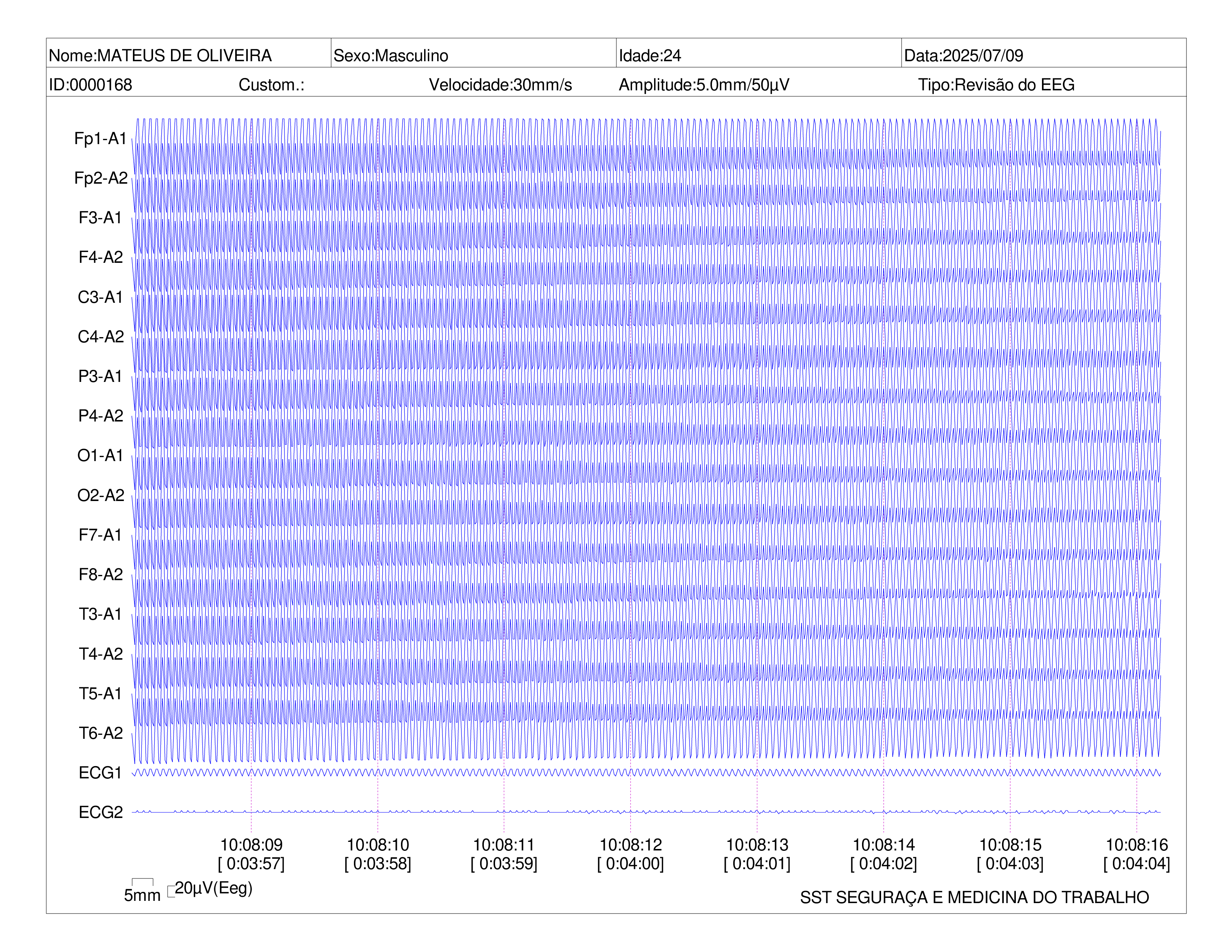Image resolution: width=1232 pixels, height=952 pixels.
Task: Click the T3-A1 channel label
Action: tap(100, 614)
